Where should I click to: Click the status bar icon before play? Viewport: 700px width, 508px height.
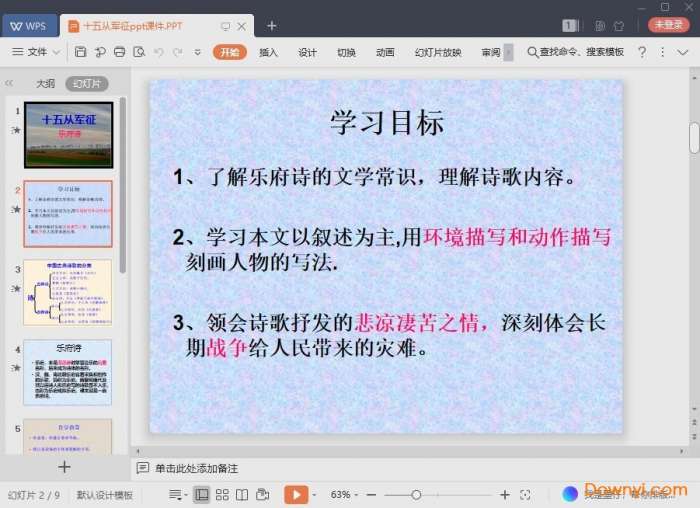click(263, 495)
